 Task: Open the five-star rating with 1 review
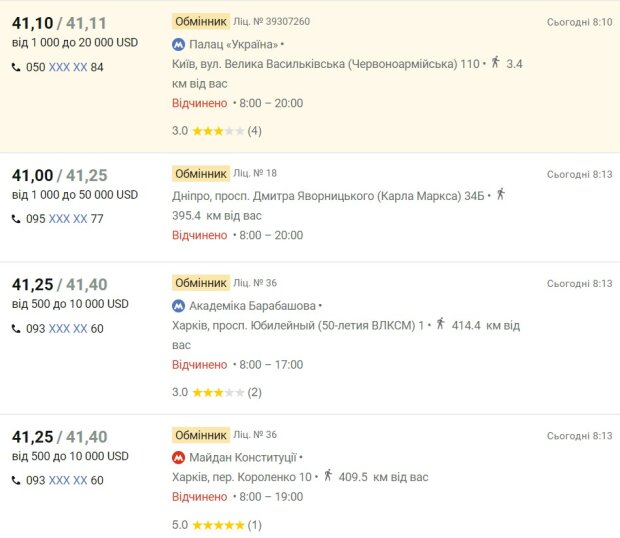(x=217, y=525)
